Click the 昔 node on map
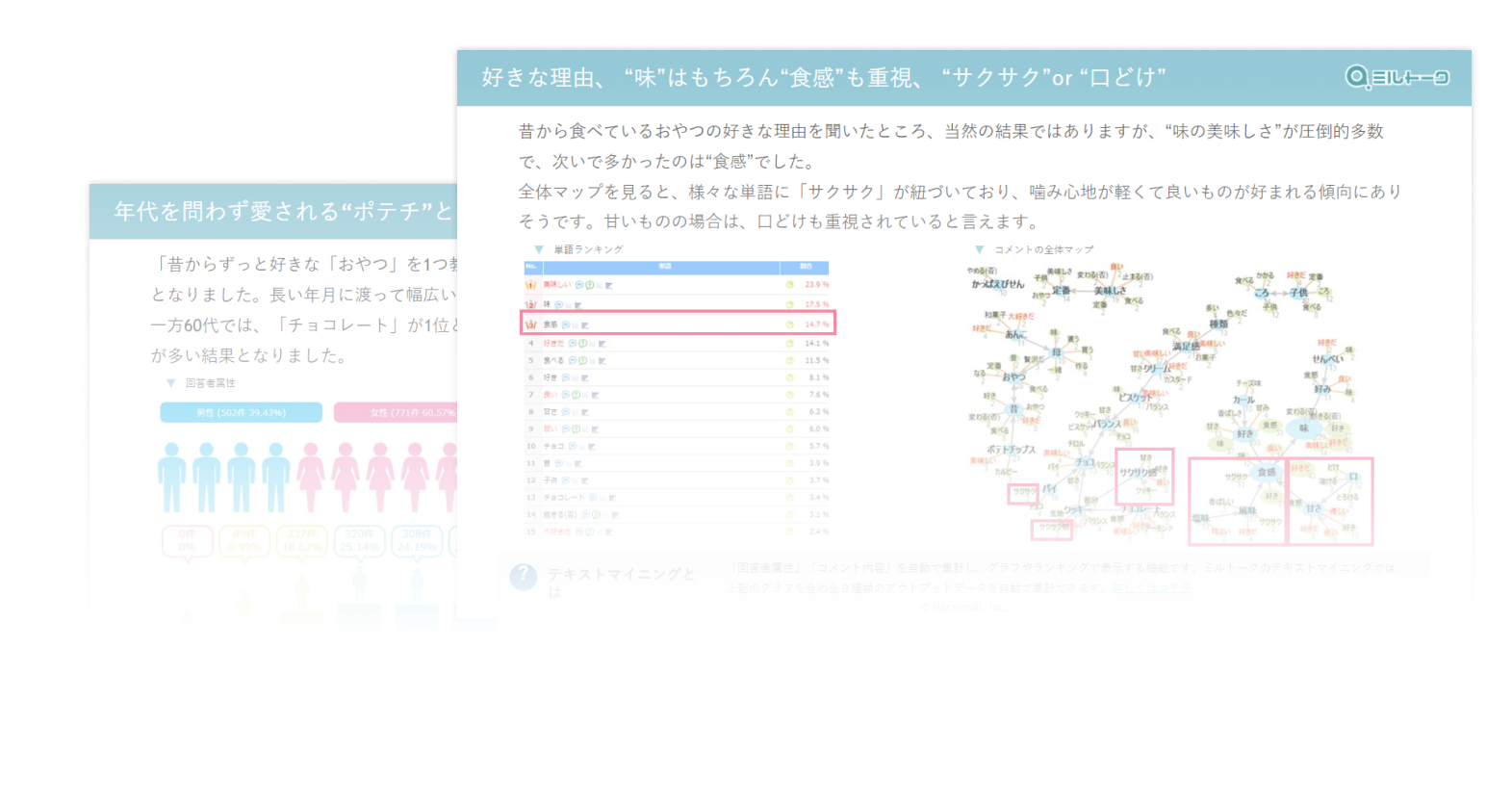 point(1012,408)
